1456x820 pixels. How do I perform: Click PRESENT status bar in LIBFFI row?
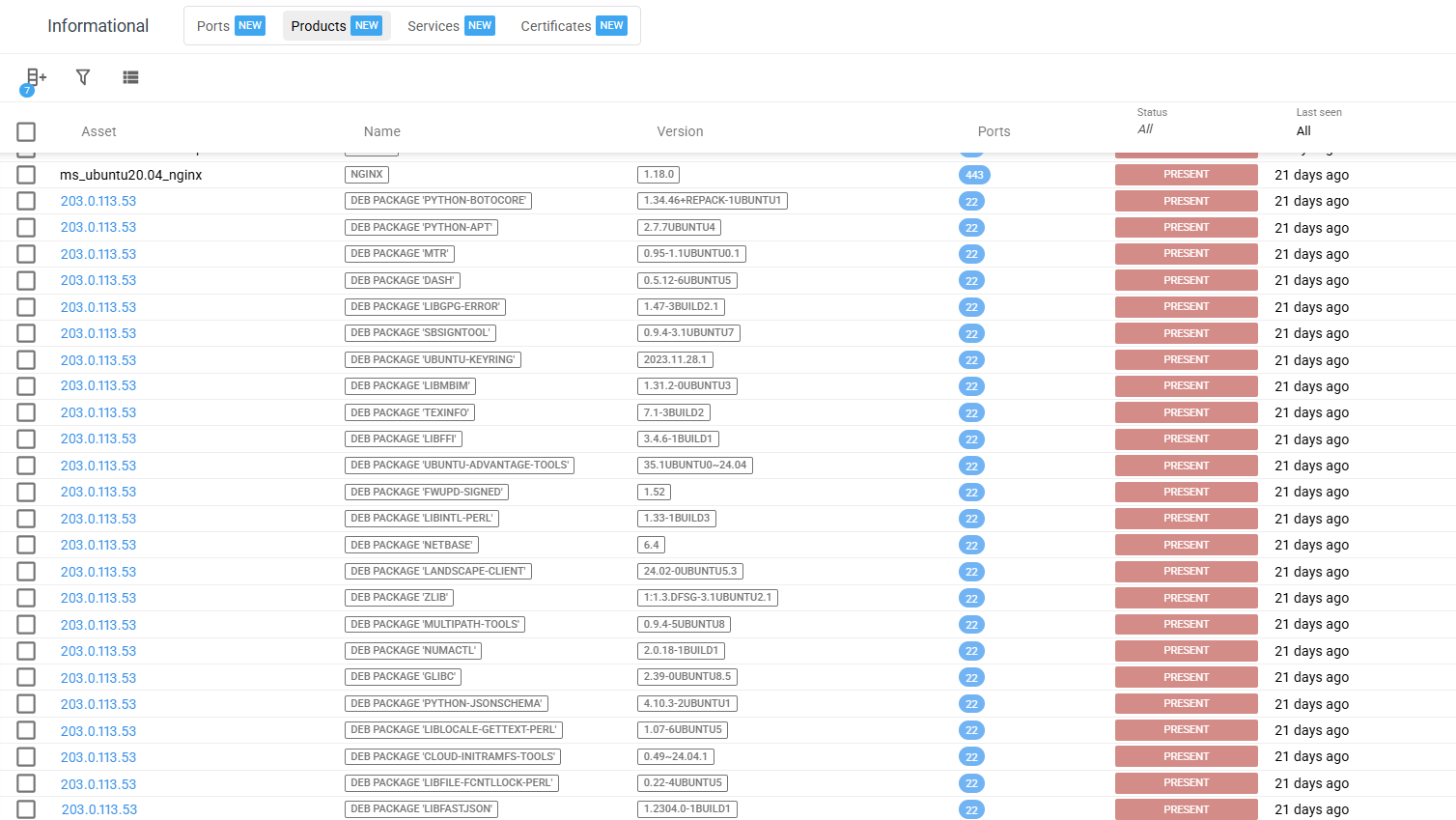tap(1186, 439)
